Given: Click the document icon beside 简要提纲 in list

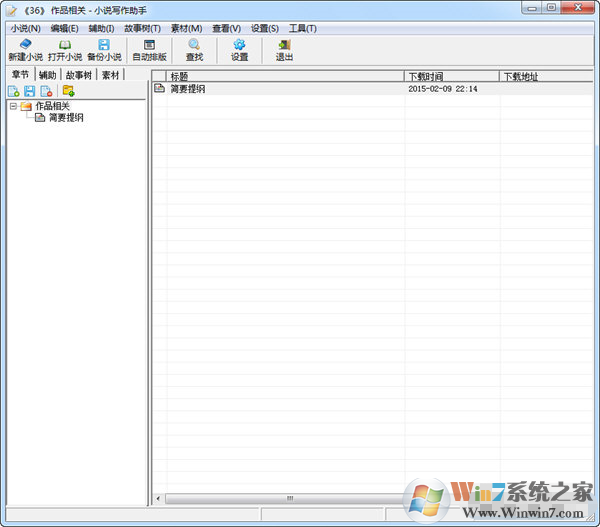Looking at the screenshot, I should coord(159,88).
